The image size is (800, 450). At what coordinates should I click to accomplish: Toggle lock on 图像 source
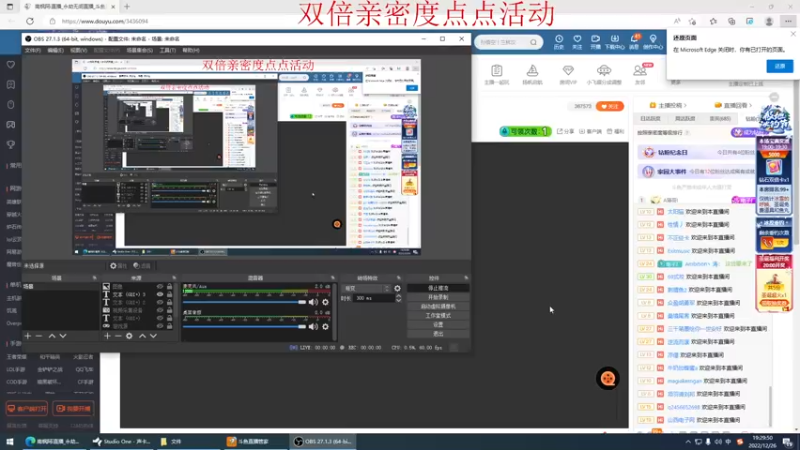(169, 287)
